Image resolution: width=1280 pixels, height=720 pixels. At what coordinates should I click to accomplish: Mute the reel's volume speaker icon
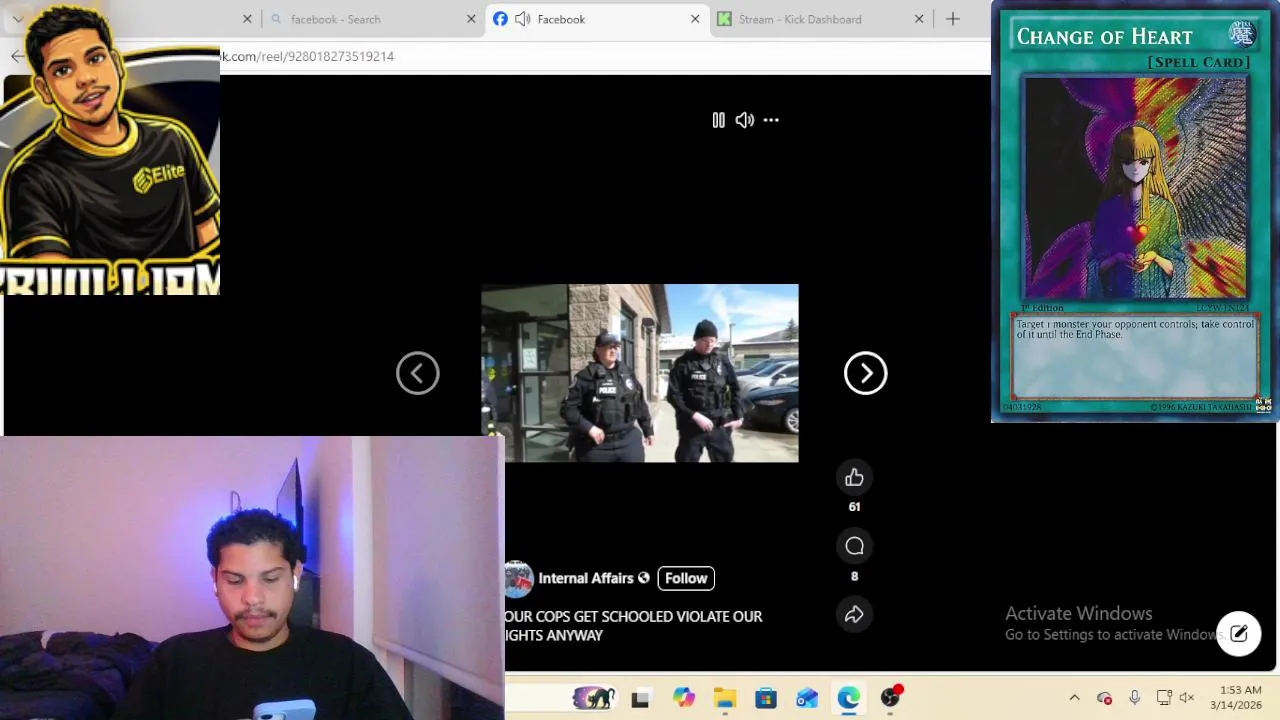tap(745, 120)
